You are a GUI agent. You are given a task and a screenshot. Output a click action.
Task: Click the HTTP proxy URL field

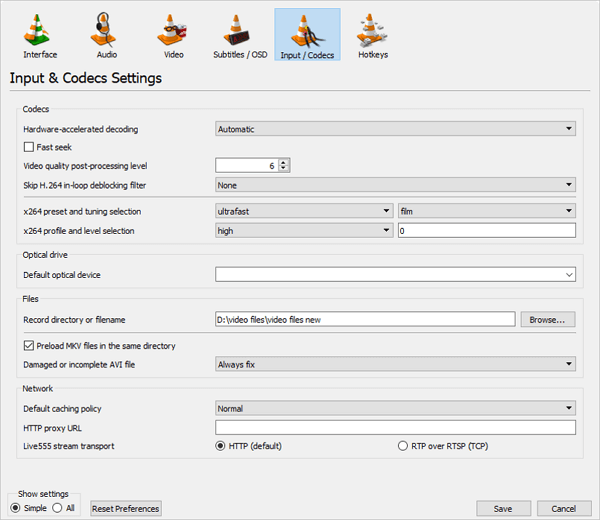(395, 427)
